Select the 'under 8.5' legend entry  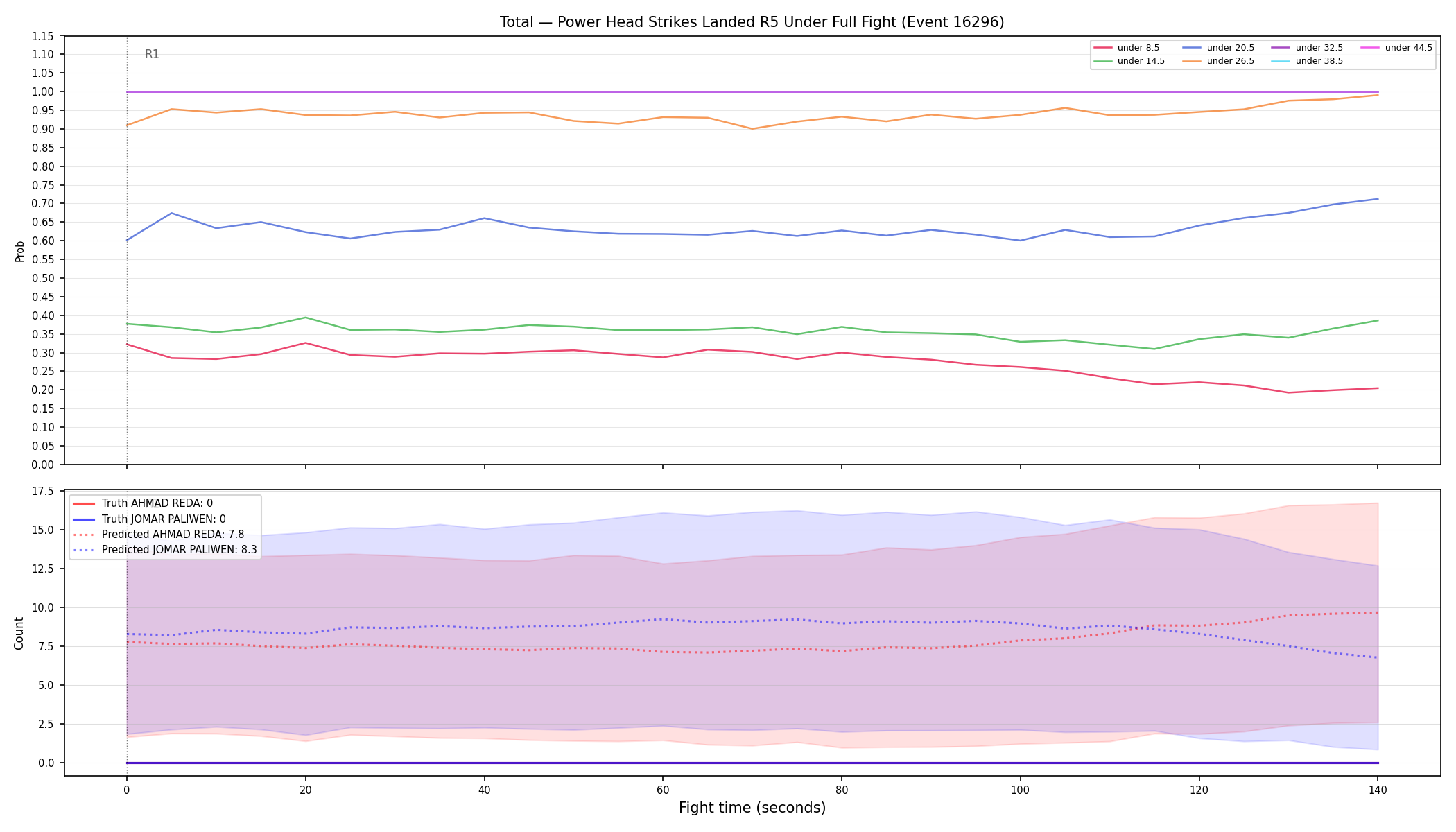[x=1127, y=48]
